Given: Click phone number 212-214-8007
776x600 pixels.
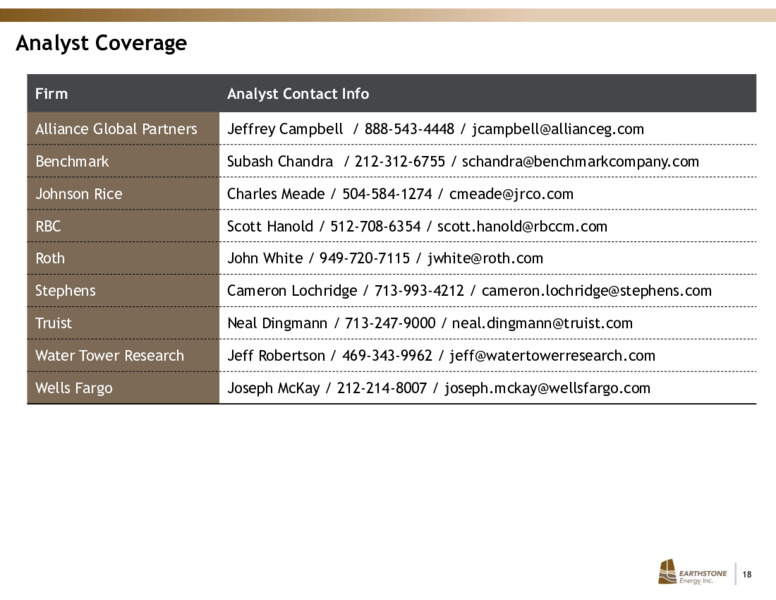Looking at the screenshot, I should pyautogui.click(x=382, y=388).
